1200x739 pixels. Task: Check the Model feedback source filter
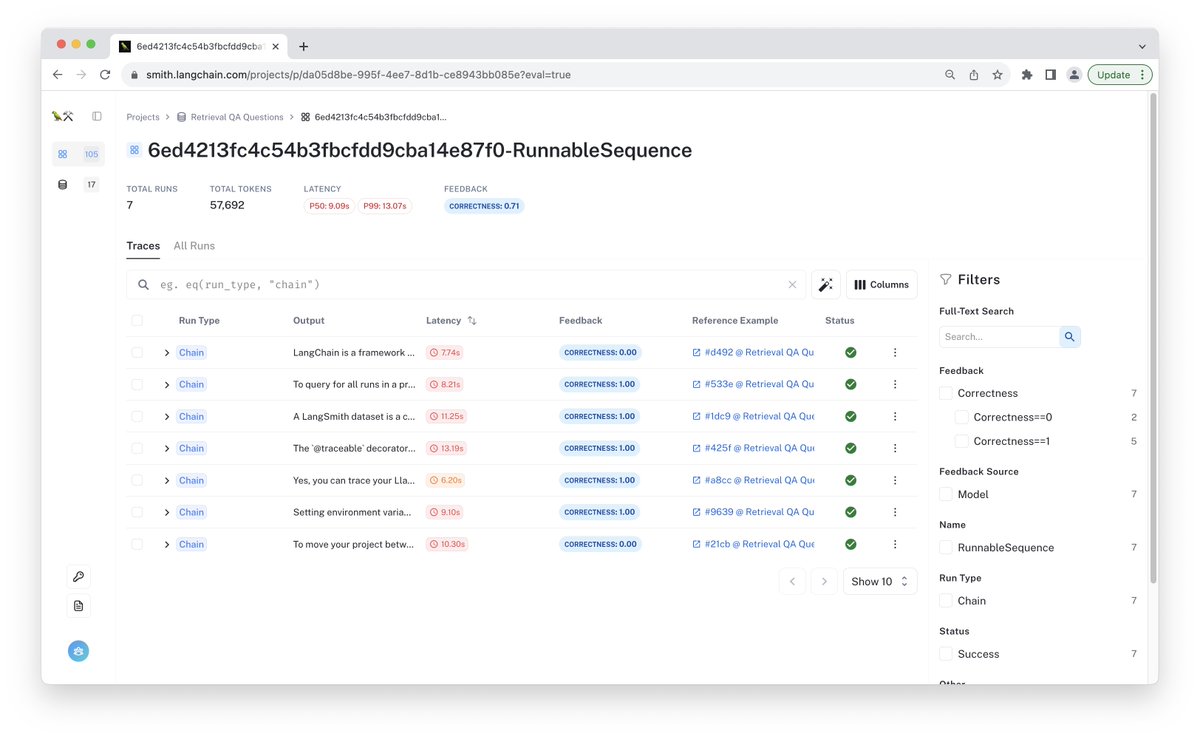point(946,495)
